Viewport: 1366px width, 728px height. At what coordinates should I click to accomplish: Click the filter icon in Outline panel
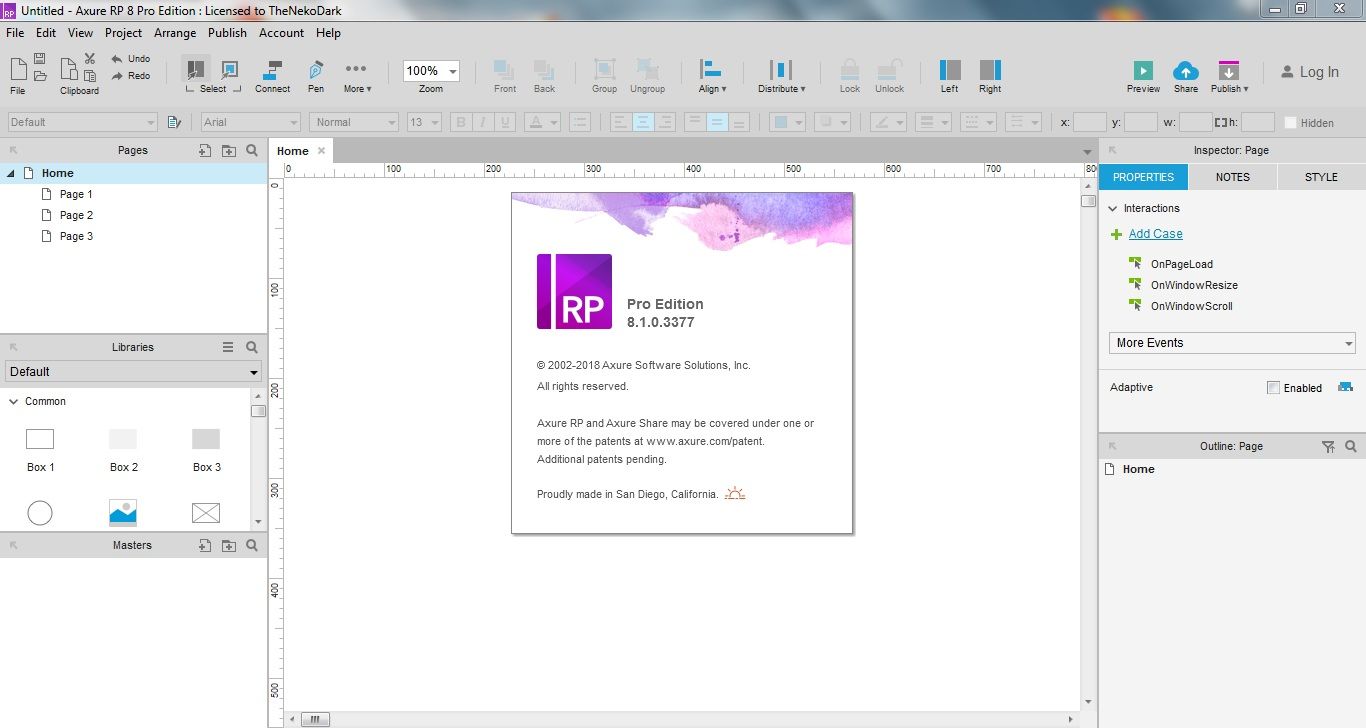pos(1328,447)
